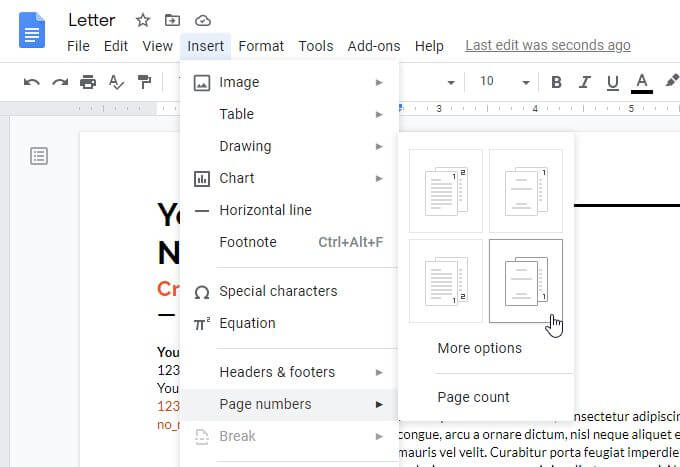Click More options in page numbers
Image resolution: width=680 pixels, height=467 pixels.
pyautogui.click(x=479, y=348)
